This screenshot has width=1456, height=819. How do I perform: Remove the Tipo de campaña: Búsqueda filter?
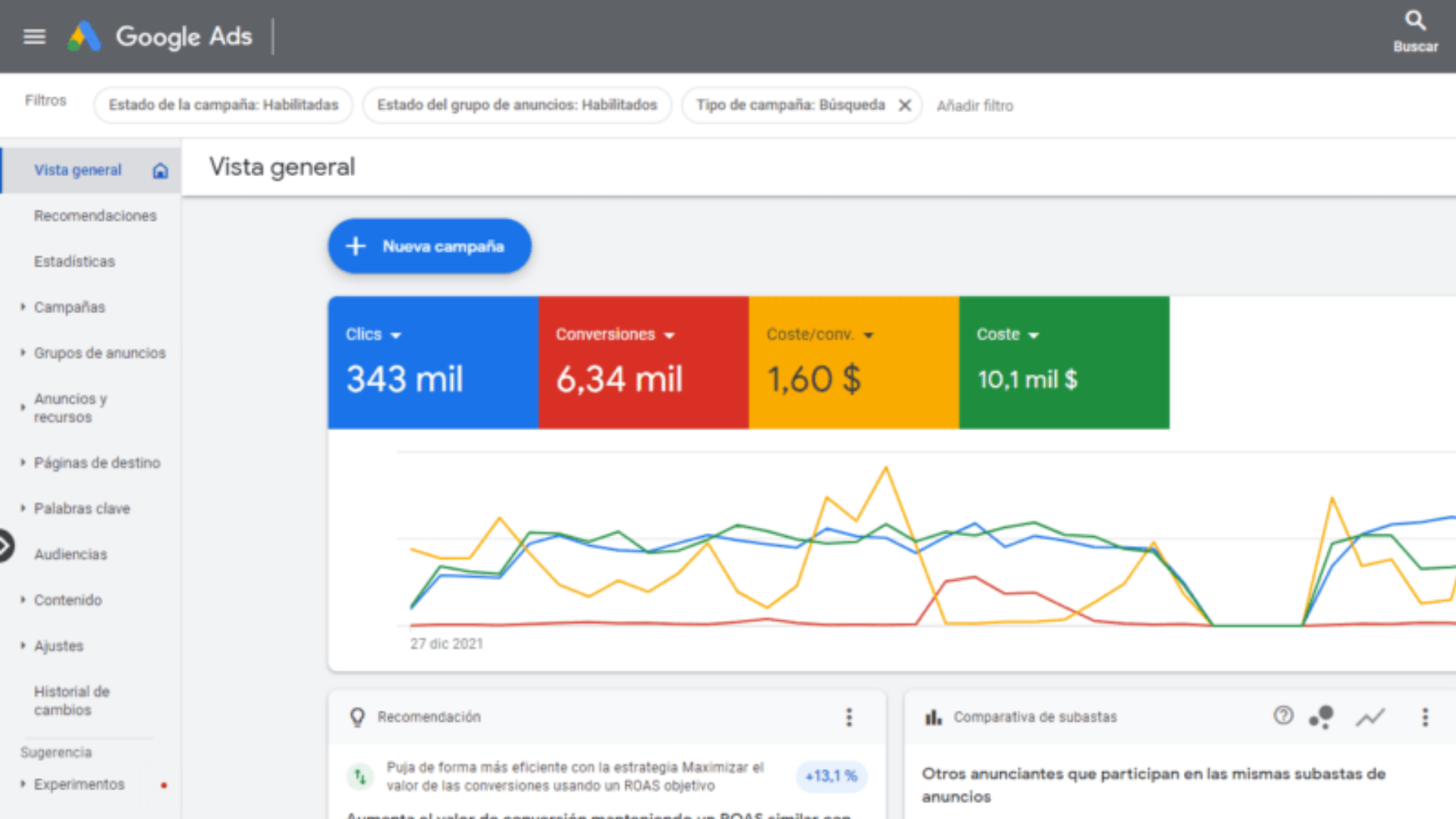pyautogui.click(x=905, y=105)
